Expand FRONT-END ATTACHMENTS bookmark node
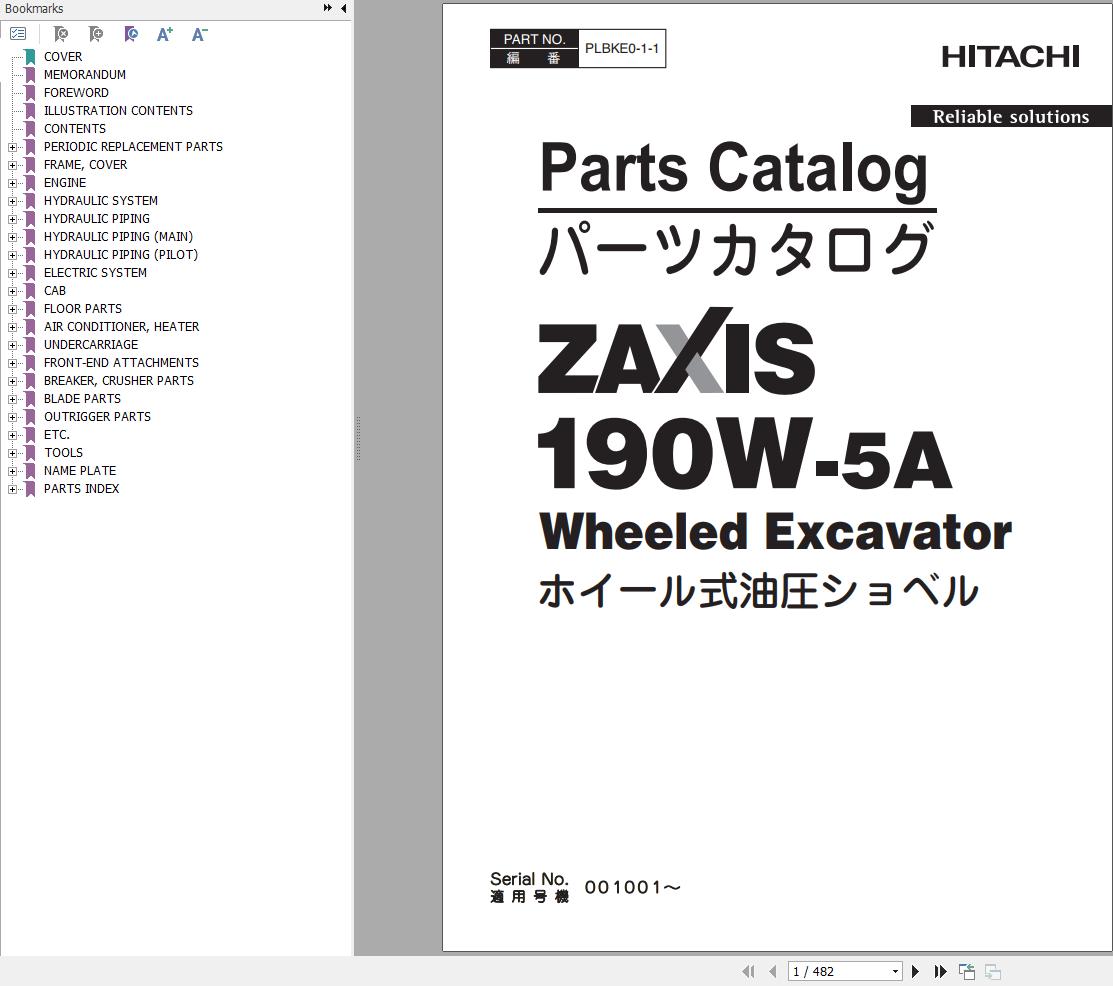 (12, 363)
